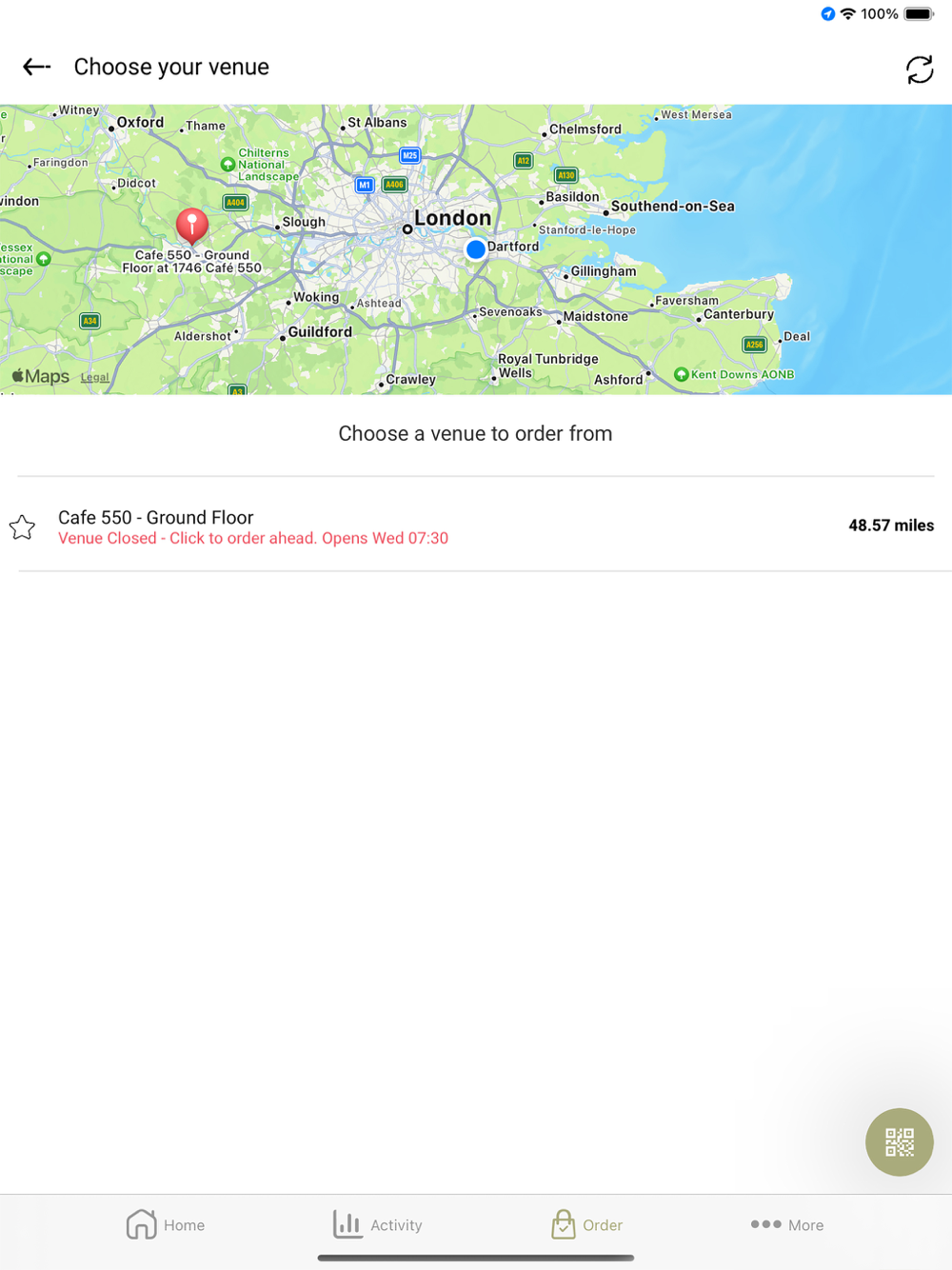
Task: Select Cafe 550 - Ground Floor venue
Action: (476, 525)
